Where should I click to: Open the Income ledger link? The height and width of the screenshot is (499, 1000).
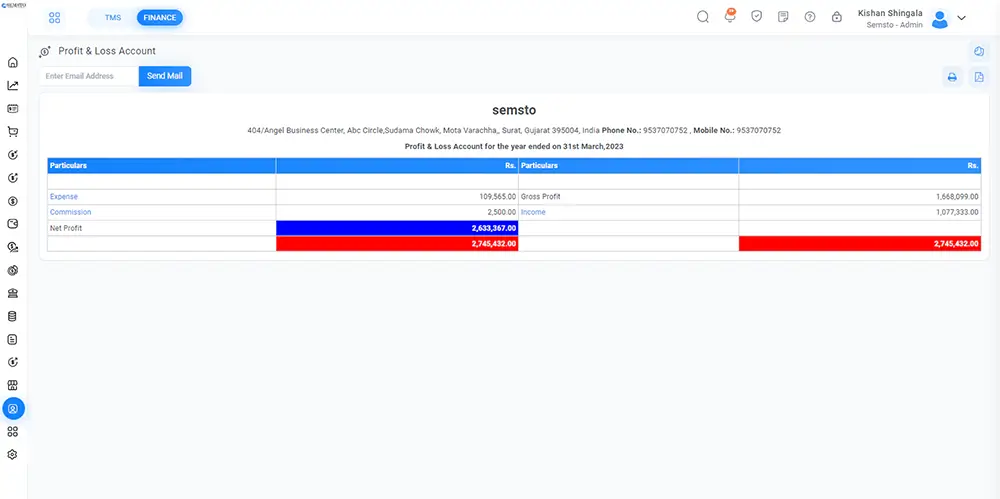coord(533,212)
